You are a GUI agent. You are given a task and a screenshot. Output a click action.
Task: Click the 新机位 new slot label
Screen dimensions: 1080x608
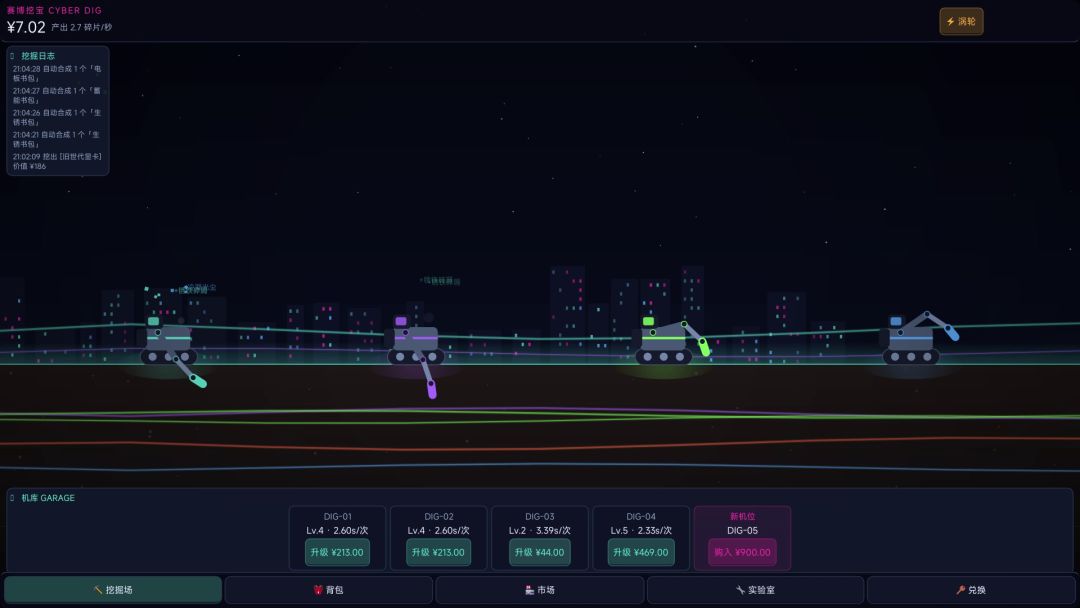[742, 516]
